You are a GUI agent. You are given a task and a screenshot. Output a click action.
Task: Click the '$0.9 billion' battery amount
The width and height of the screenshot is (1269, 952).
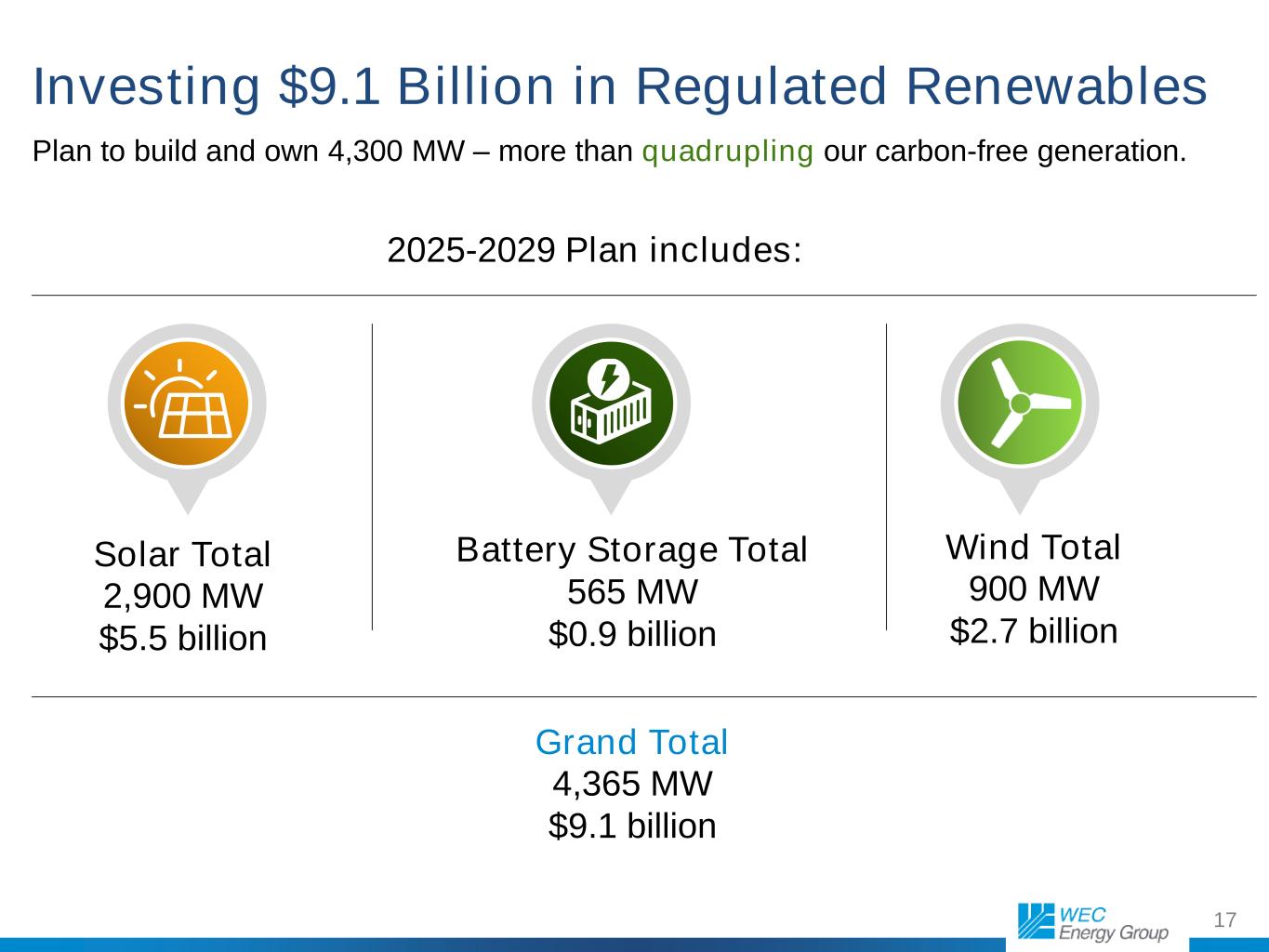pyautogui.click(x=632, y=634)
